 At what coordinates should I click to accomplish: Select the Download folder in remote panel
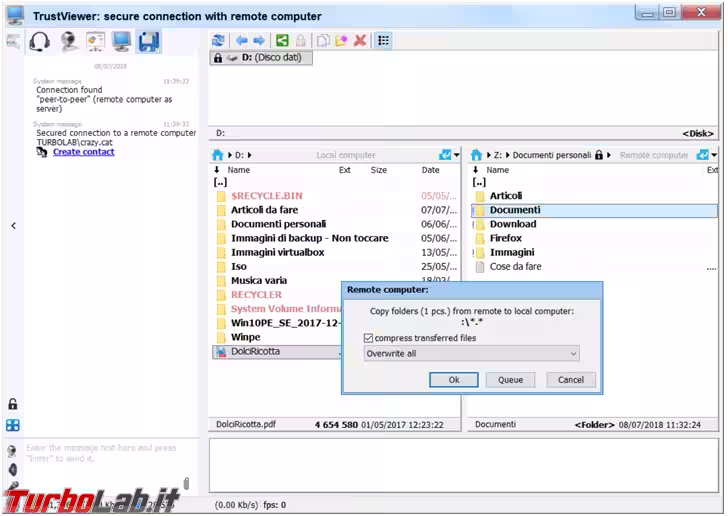[x=513, y=224]
